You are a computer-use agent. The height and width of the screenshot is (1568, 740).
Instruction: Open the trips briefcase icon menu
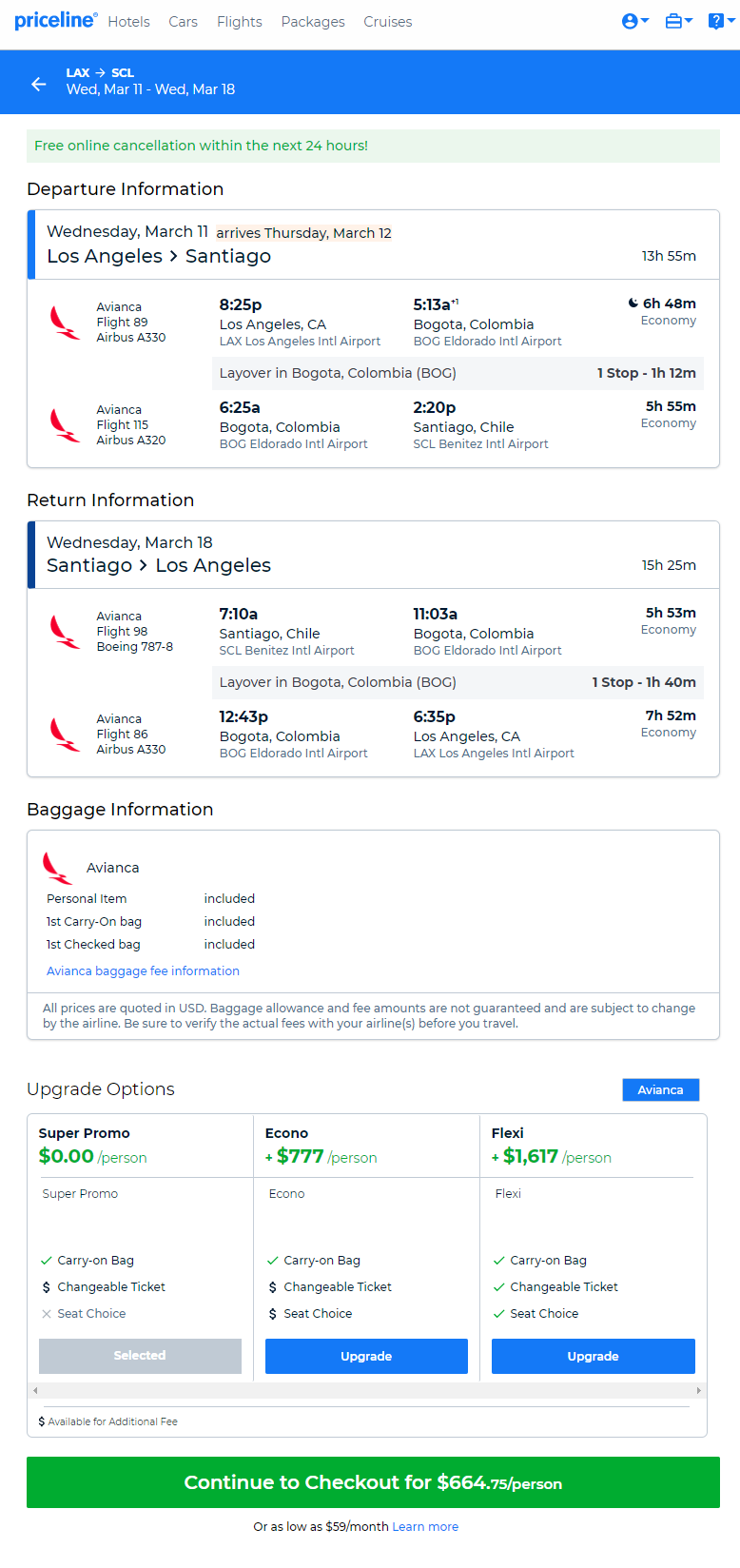[678, 21]
